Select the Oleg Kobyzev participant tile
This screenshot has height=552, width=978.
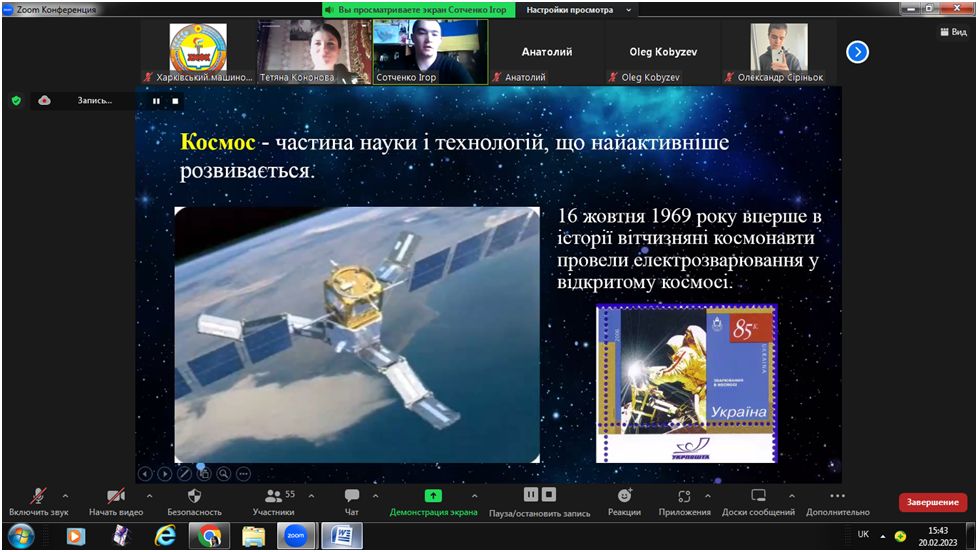(x=663, y=52)
